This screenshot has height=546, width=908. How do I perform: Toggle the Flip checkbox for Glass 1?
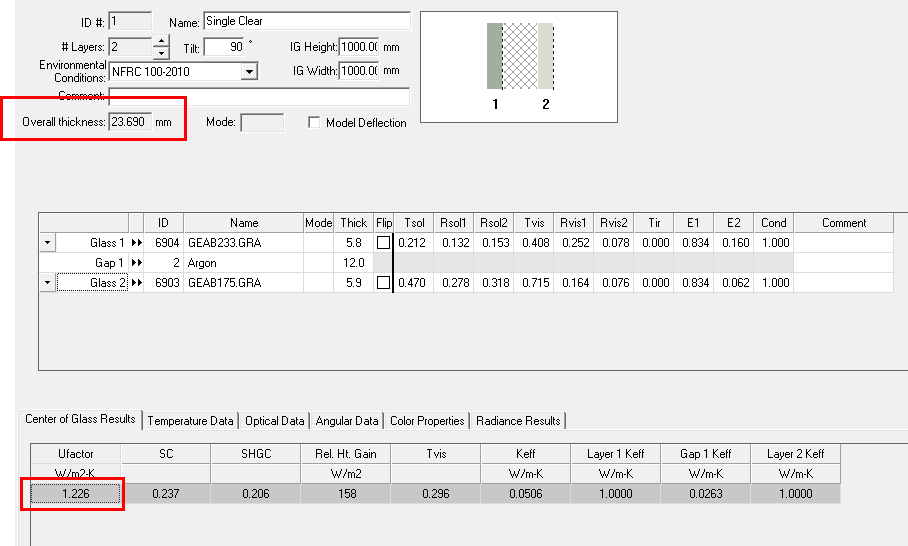pyautogui.click(x=383, y=243)
